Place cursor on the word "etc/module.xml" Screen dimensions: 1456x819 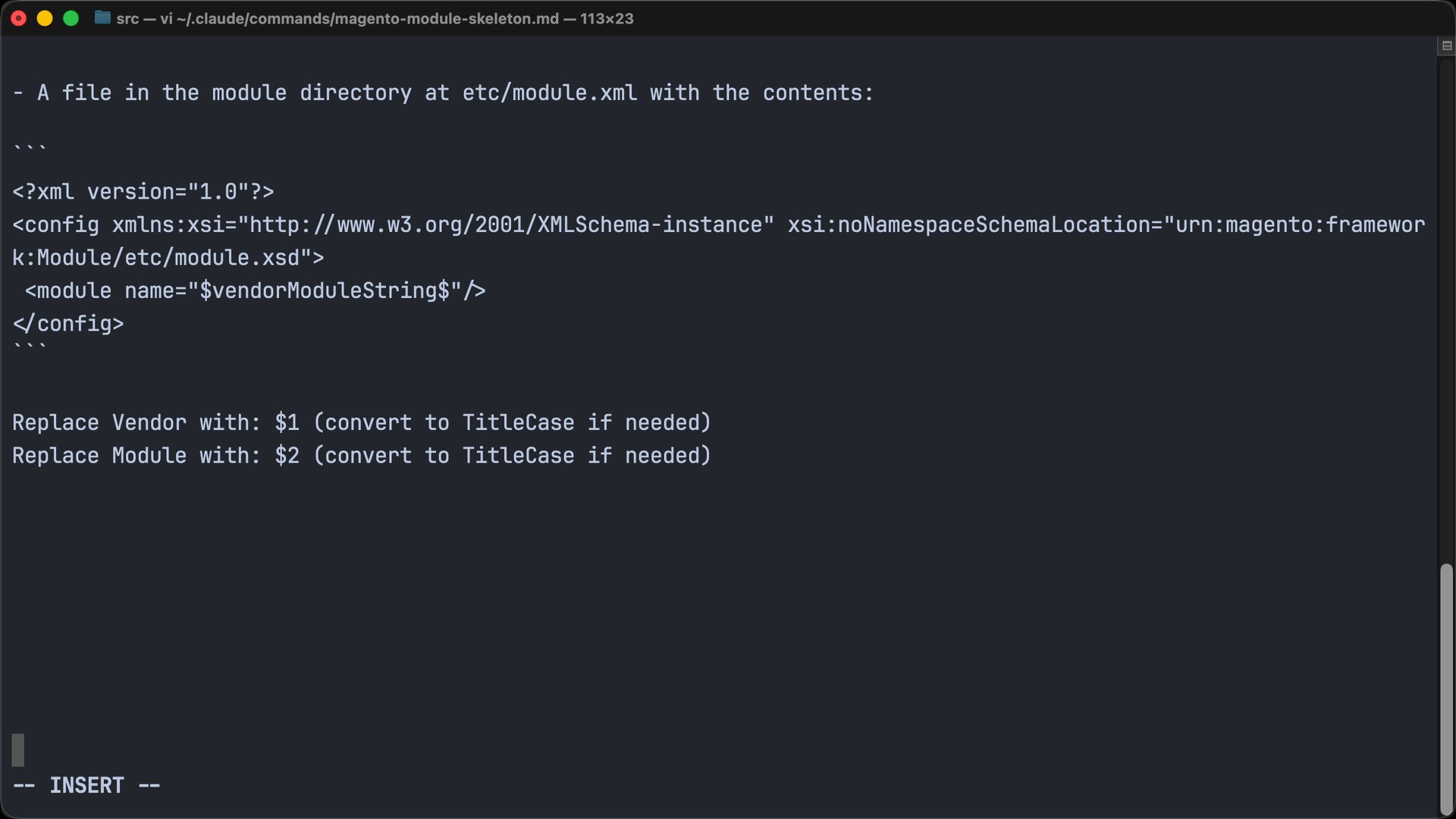pyautogui.click(x=549, y=93)
